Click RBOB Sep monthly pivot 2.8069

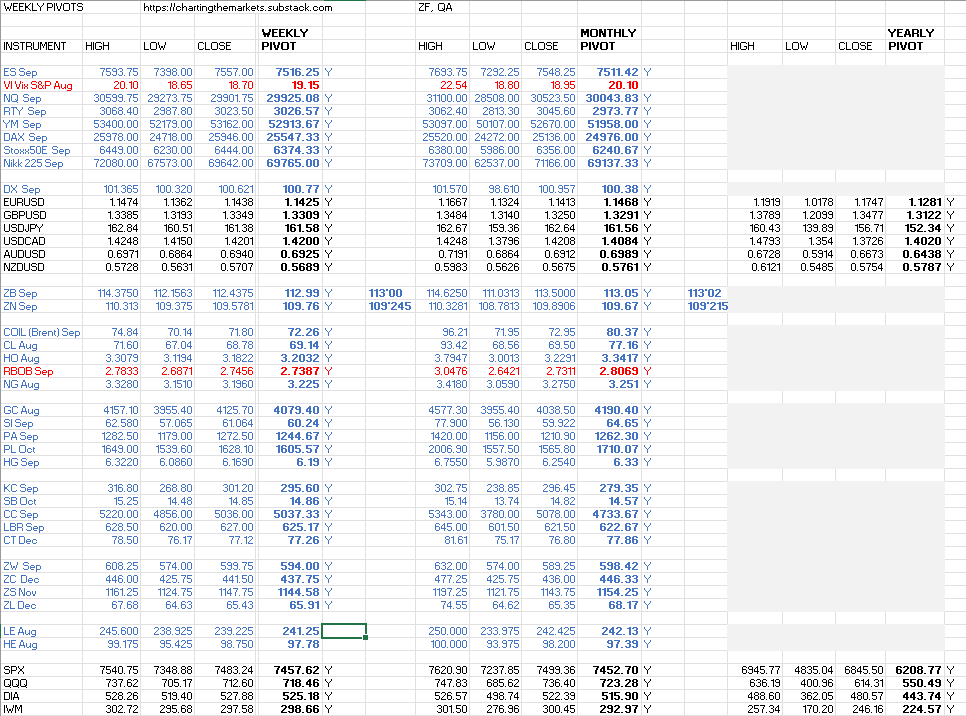[x=619, y=371]
